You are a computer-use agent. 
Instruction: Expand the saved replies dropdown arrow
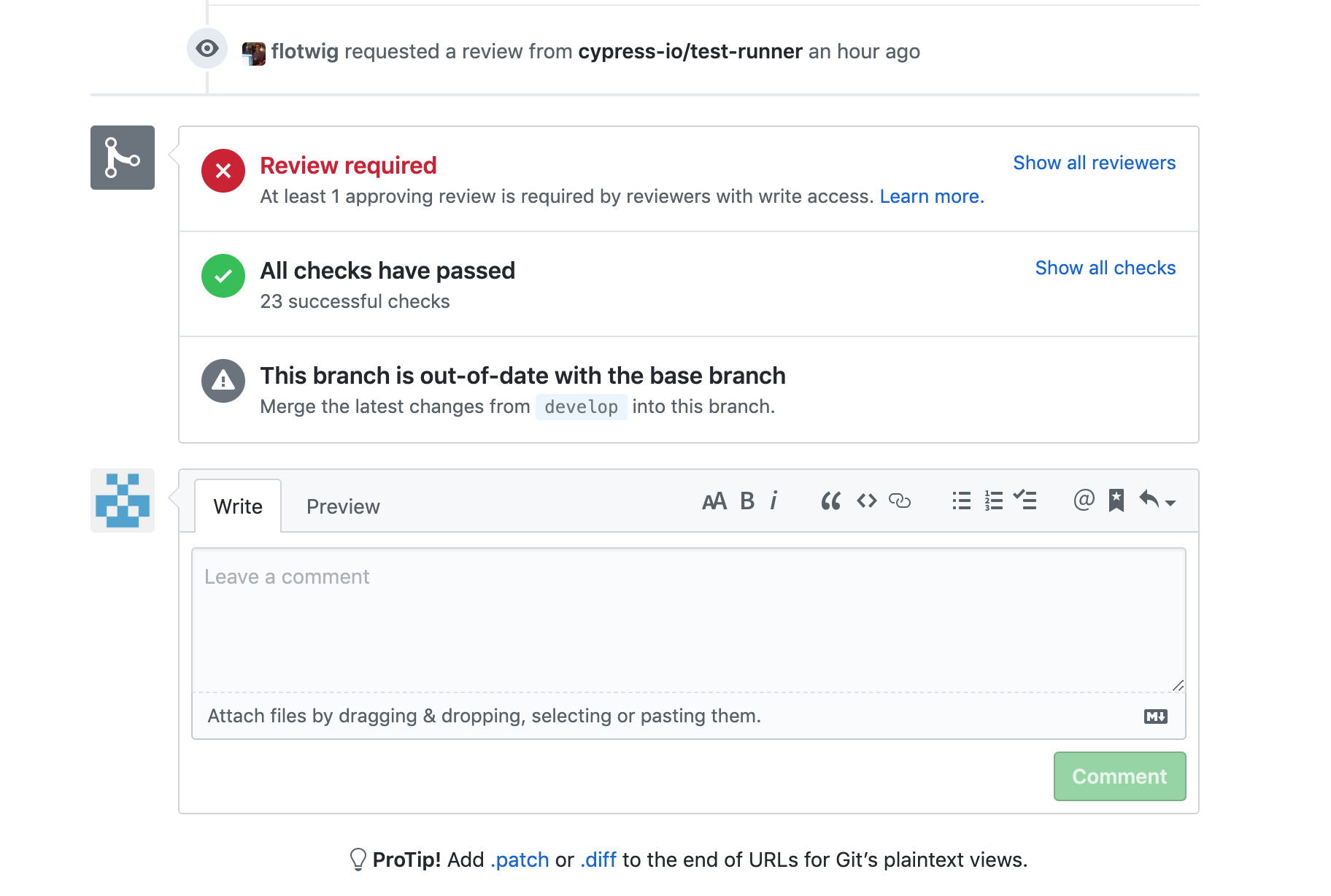point(1169,504)
